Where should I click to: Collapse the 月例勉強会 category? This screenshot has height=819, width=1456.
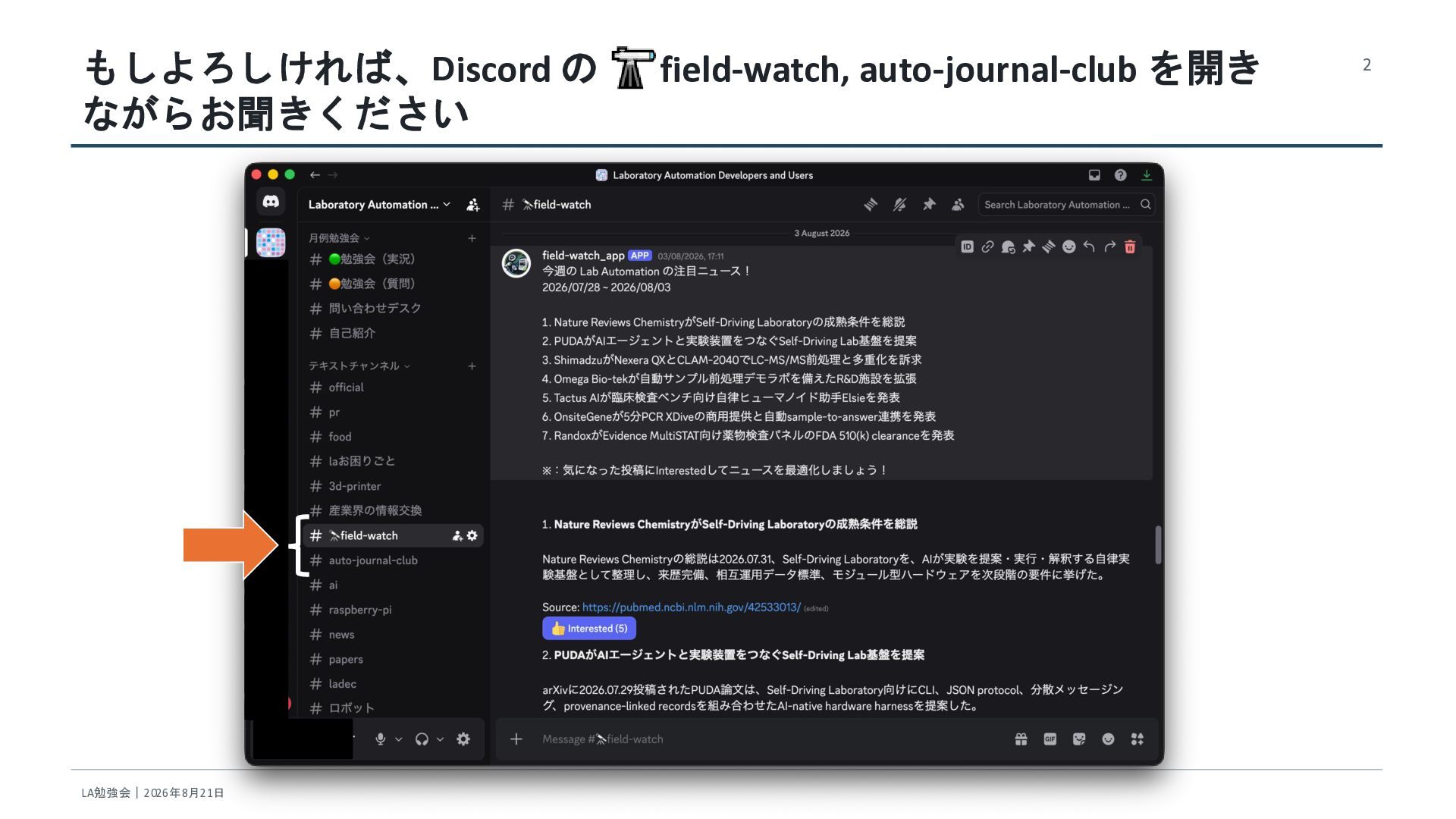pos(340,238)
